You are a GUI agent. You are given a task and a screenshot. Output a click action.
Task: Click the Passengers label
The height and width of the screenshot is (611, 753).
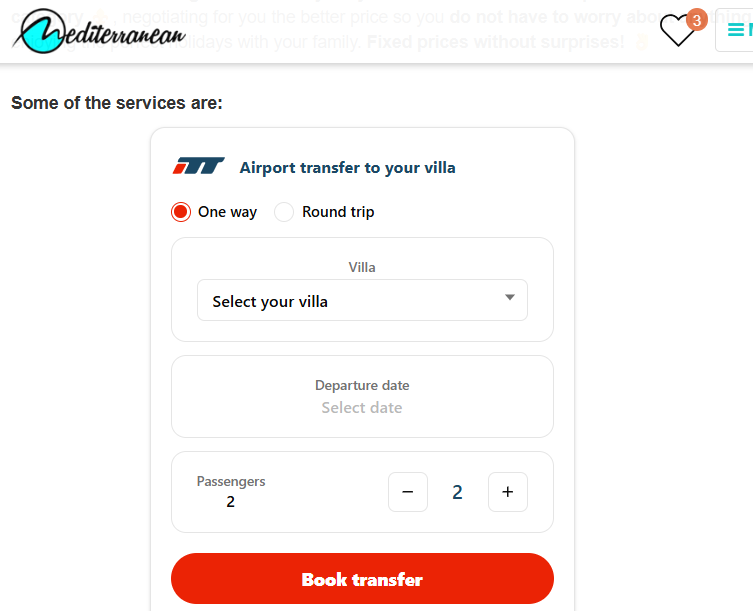pos(231,481)
